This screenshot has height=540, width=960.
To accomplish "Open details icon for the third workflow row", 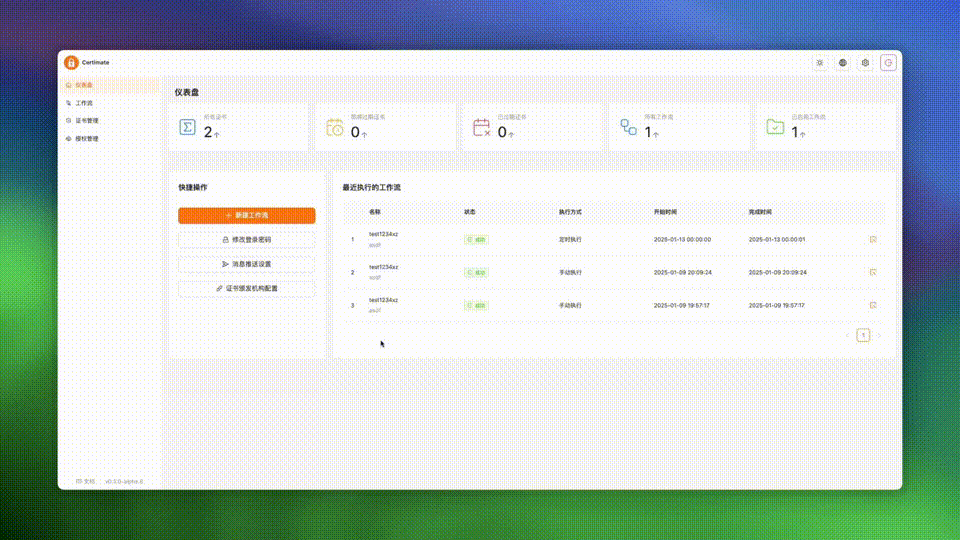I will point(873,305).
